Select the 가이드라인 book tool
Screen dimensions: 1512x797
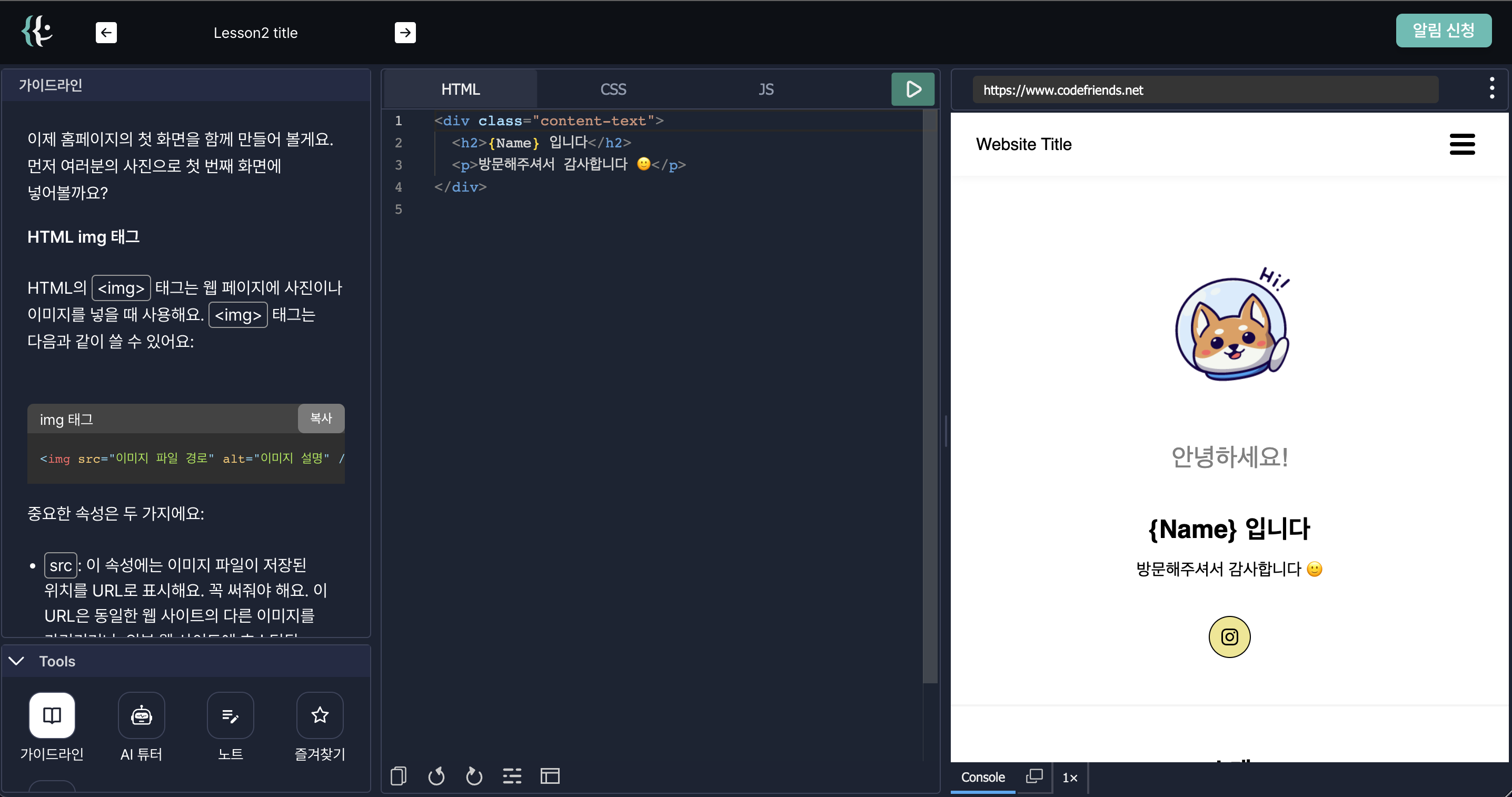(52, 715)
